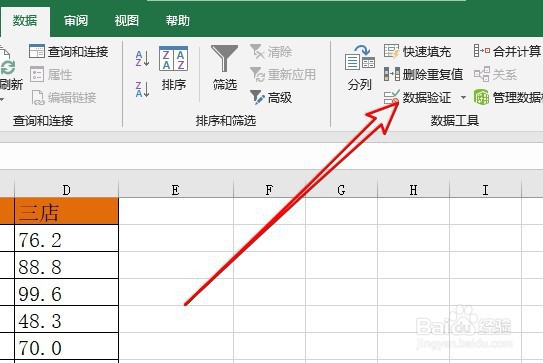Click the 编辑链接 icon

(37, 97)
